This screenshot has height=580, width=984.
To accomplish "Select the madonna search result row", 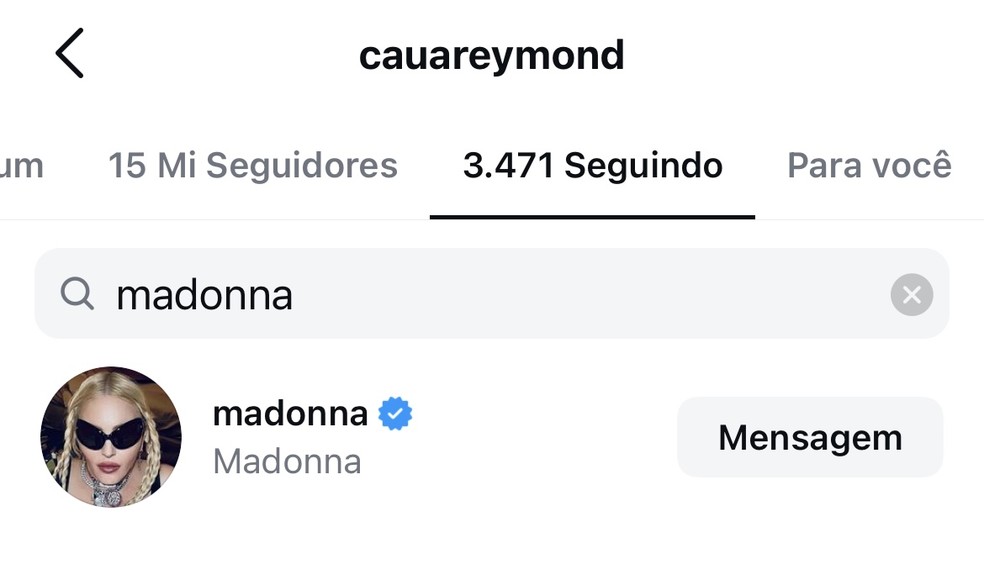I will tap(491, 437).
